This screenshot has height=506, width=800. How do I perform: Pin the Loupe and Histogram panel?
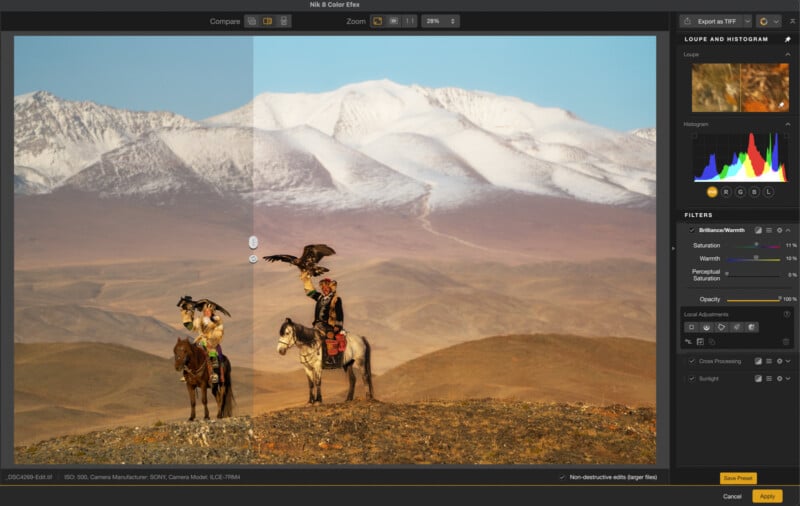(x=787, y=39)
